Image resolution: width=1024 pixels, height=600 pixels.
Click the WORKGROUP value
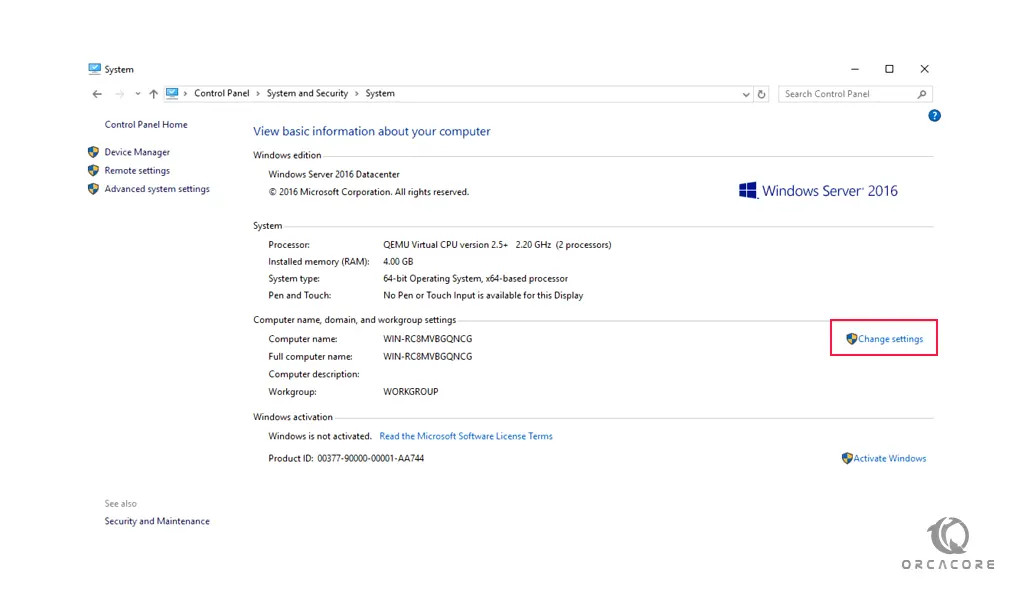tap(411, 392)
